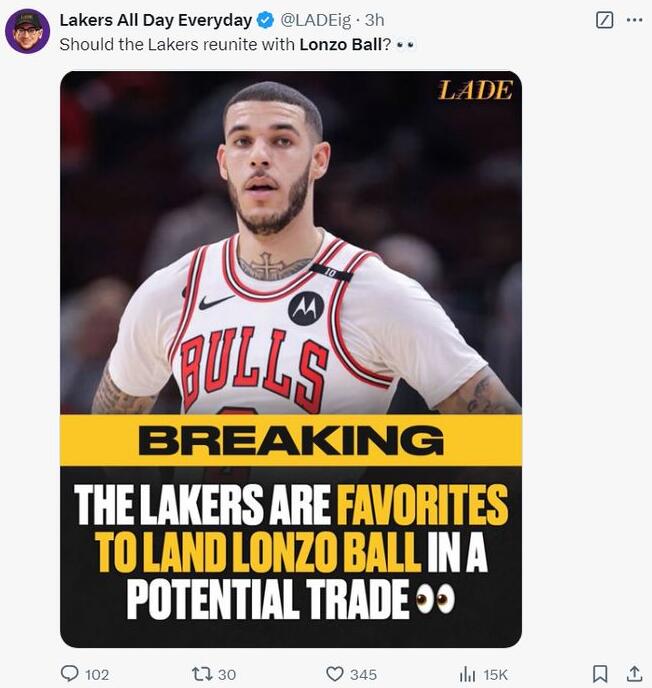Image resolution: width=652 pixels, height=688 pixels.
Task: Click the blue verified badge
Action: (x=265, y=20)
